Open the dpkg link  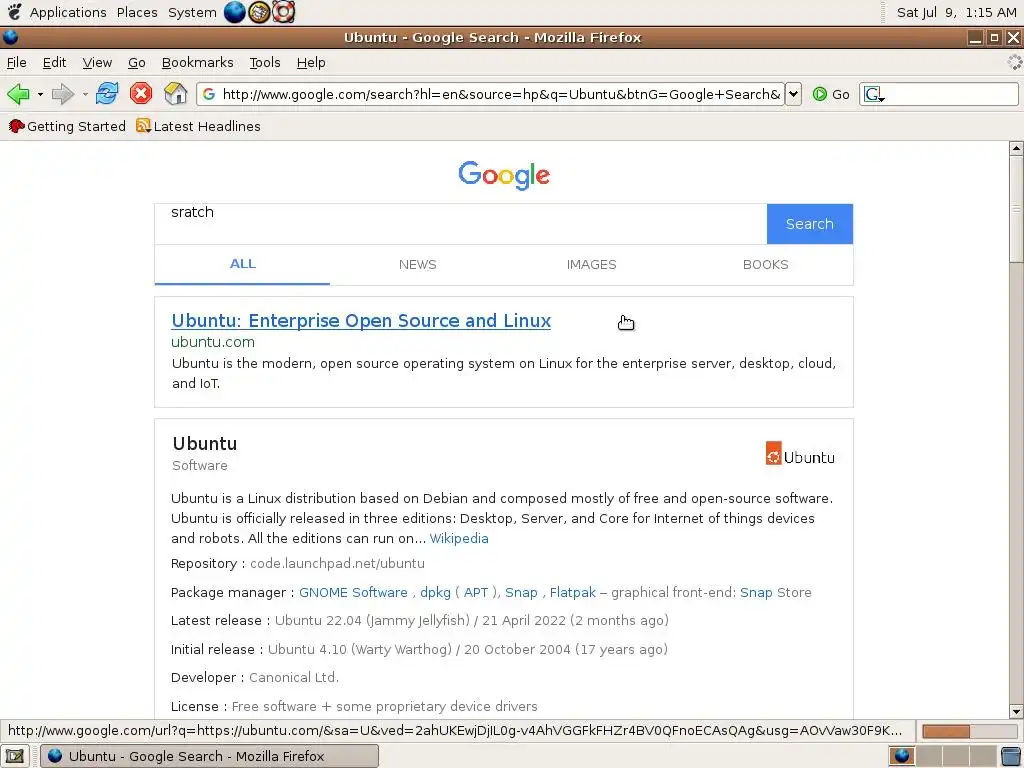click(435, 592)
